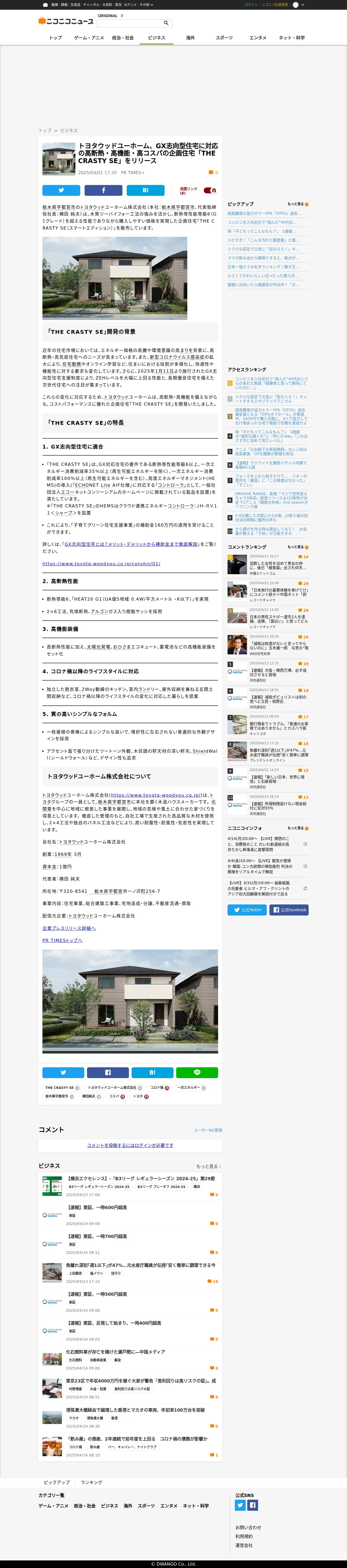Click コメントを投稿するにはログインが必要です link

[x=130, y=1145]
